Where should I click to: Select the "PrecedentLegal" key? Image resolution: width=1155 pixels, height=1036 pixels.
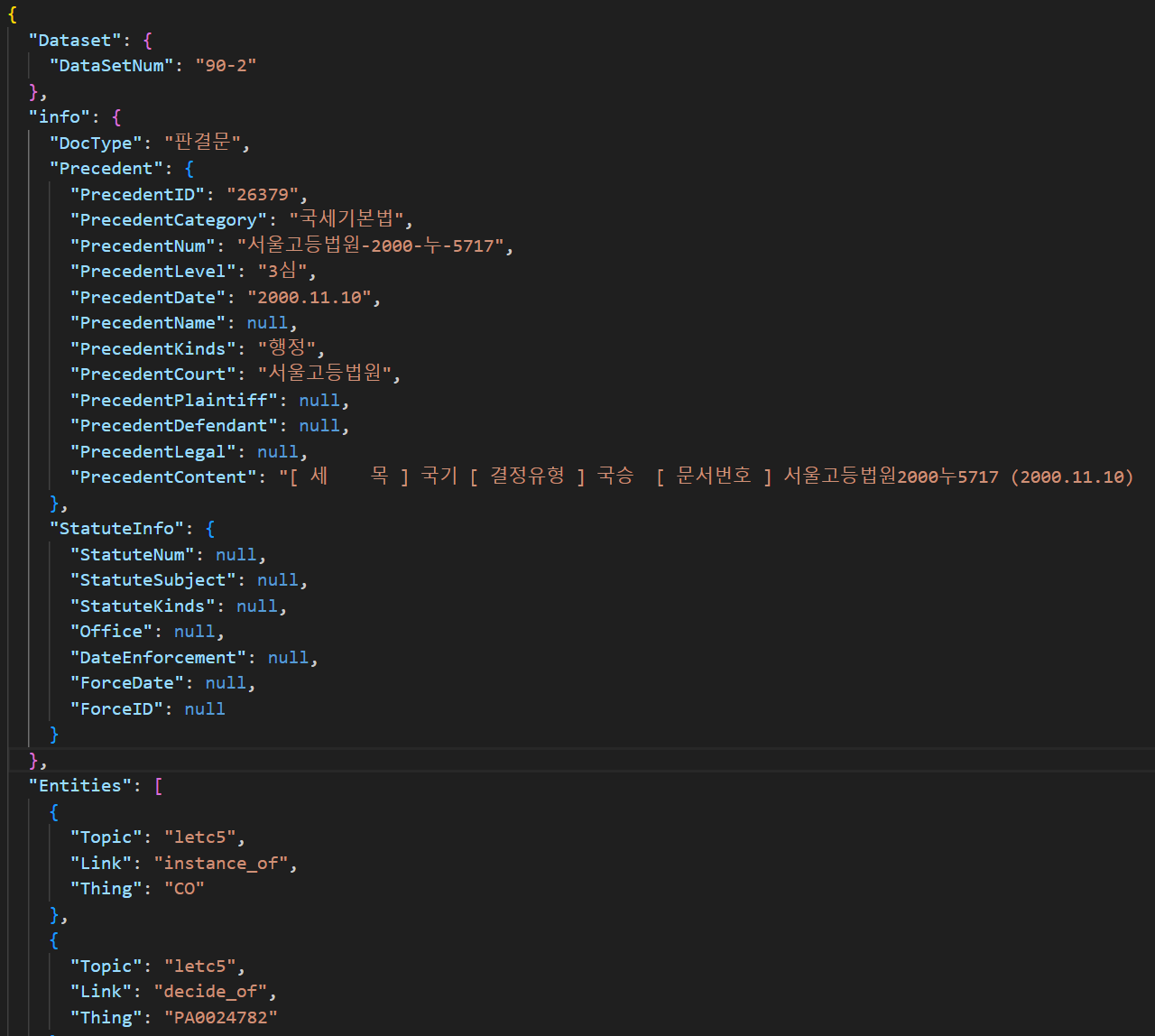(x=153, y=452)
